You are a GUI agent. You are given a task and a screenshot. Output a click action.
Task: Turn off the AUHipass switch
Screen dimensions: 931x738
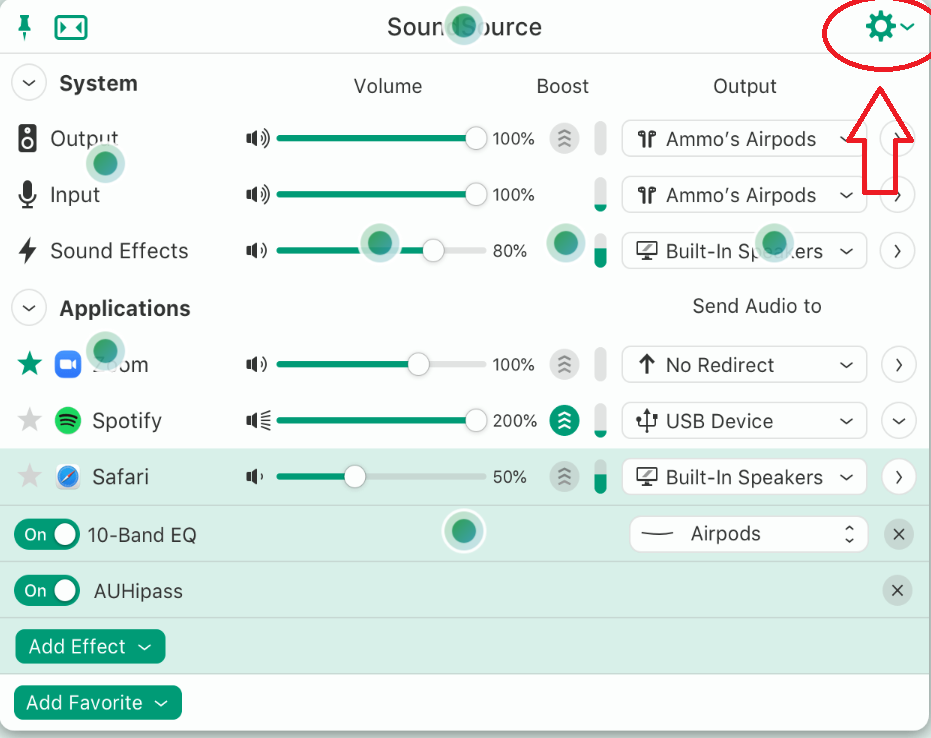pos(47,591)
